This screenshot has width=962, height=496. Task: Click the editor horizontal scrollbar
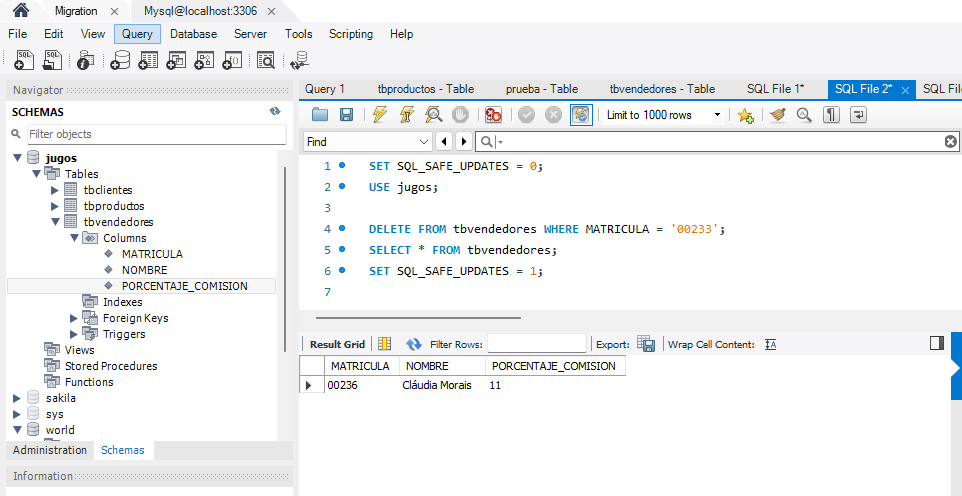pos(418,318)
